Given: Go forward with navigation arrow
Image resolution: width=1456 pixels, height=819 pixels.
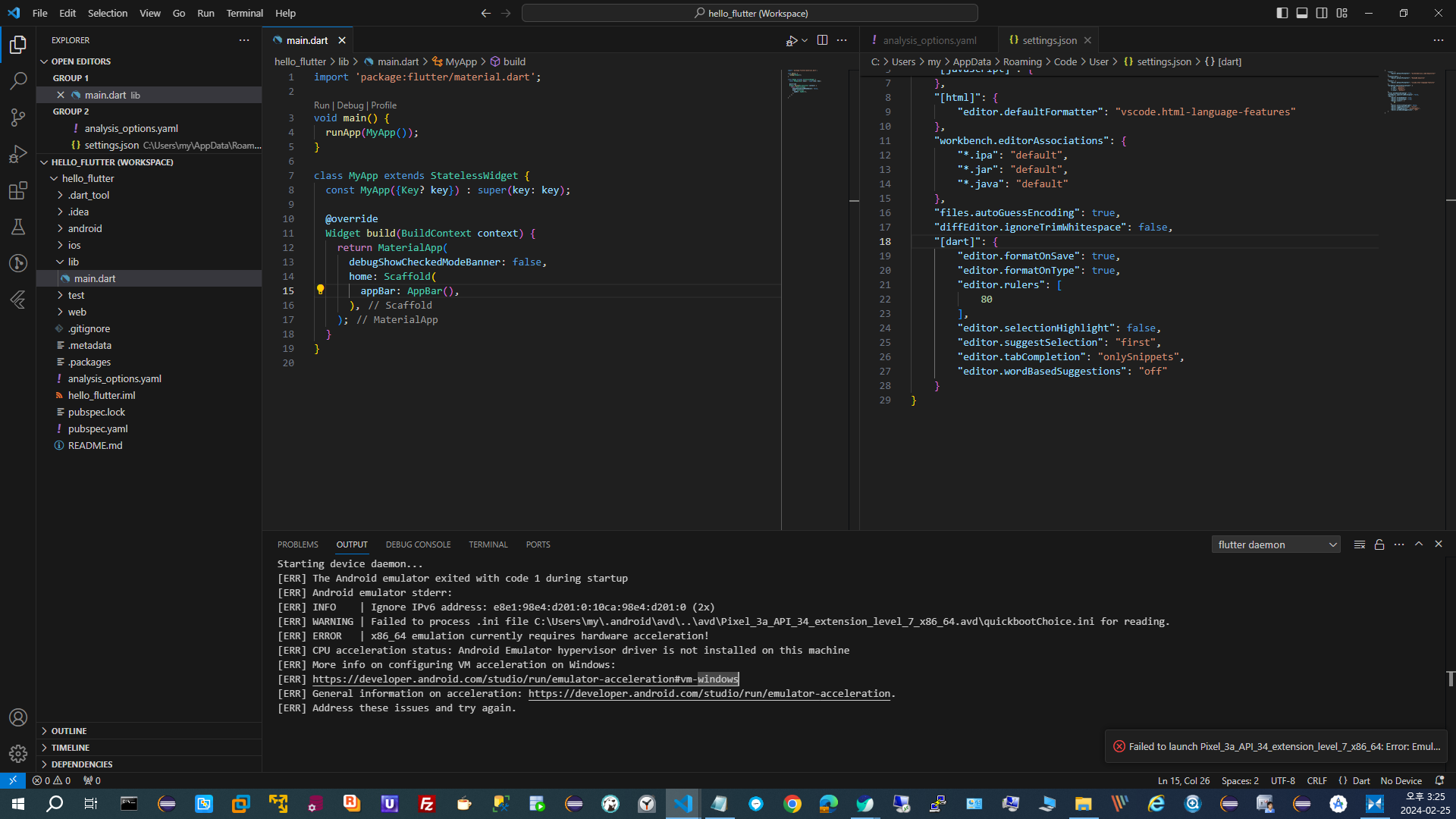Looking at the screenshot, I should (506, 13).
